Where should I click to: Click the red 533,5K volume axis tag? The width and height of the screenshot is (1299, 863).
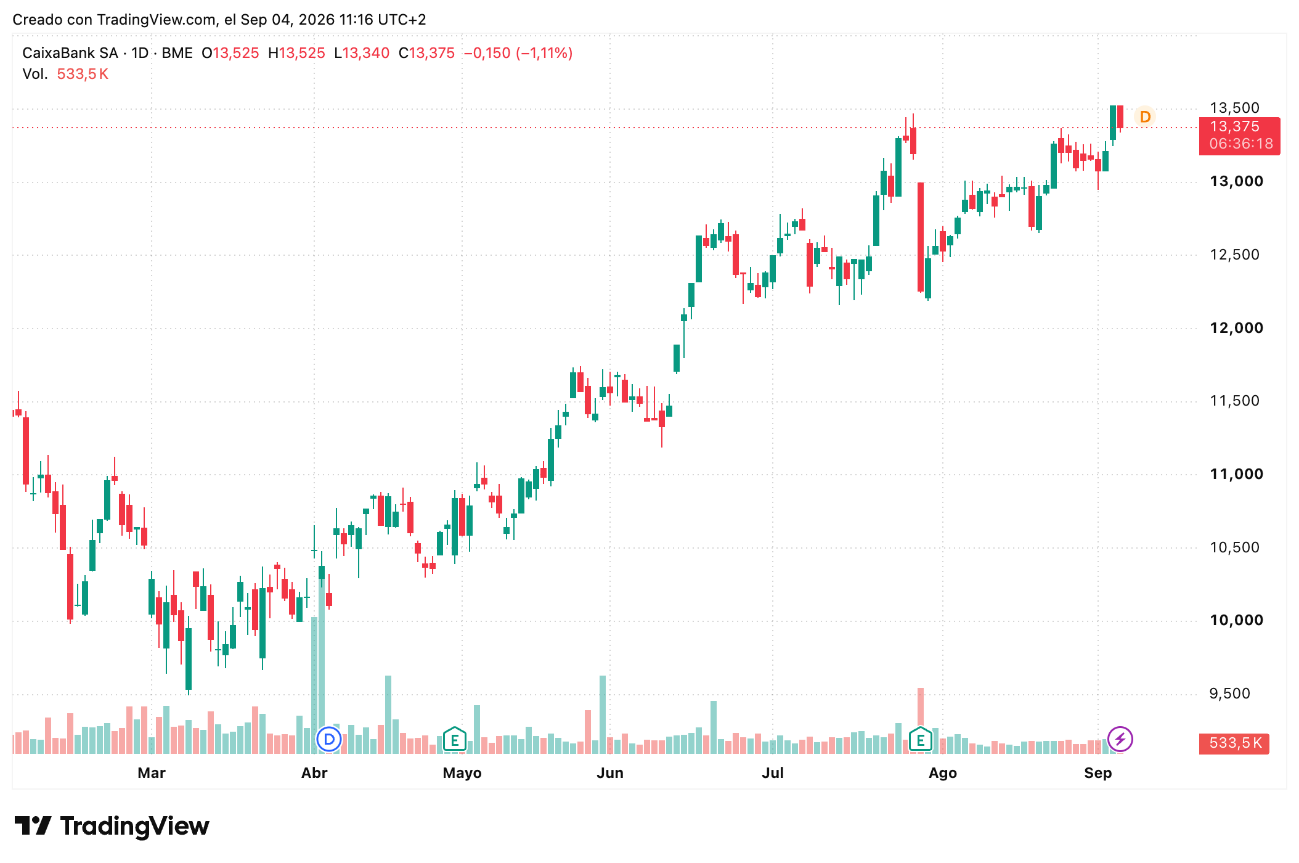click(1235, 743)
